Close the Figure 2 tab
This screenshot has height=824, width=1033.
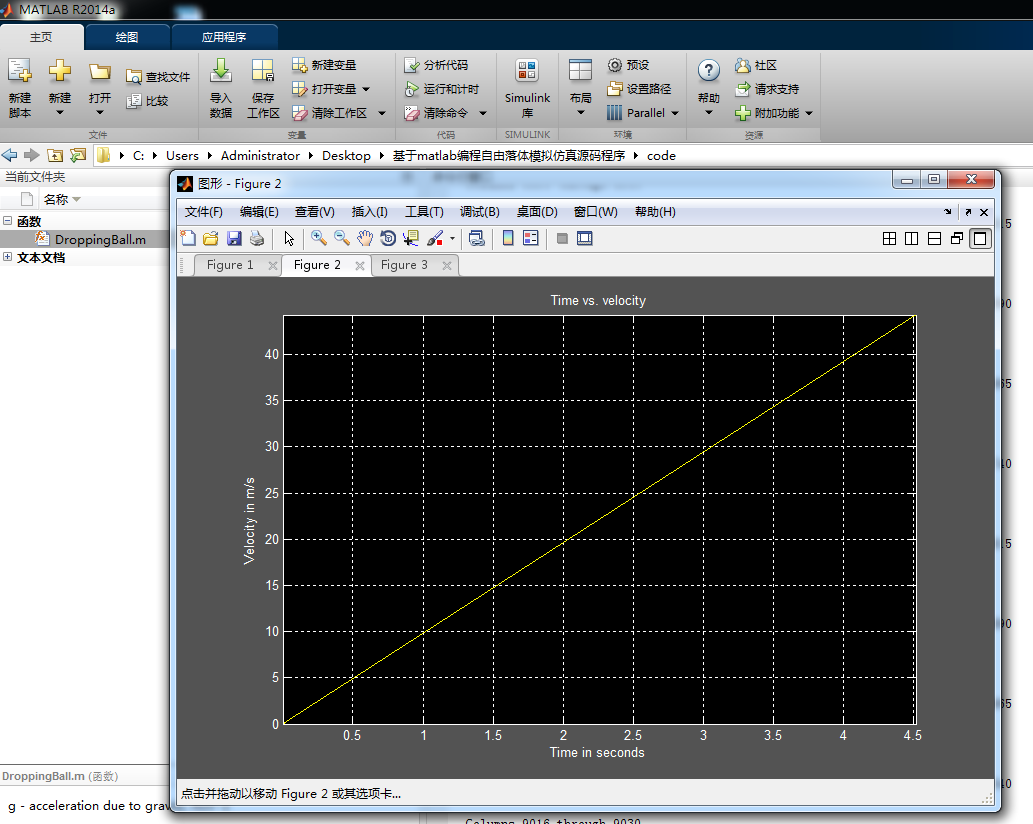(x=360, y=265)
